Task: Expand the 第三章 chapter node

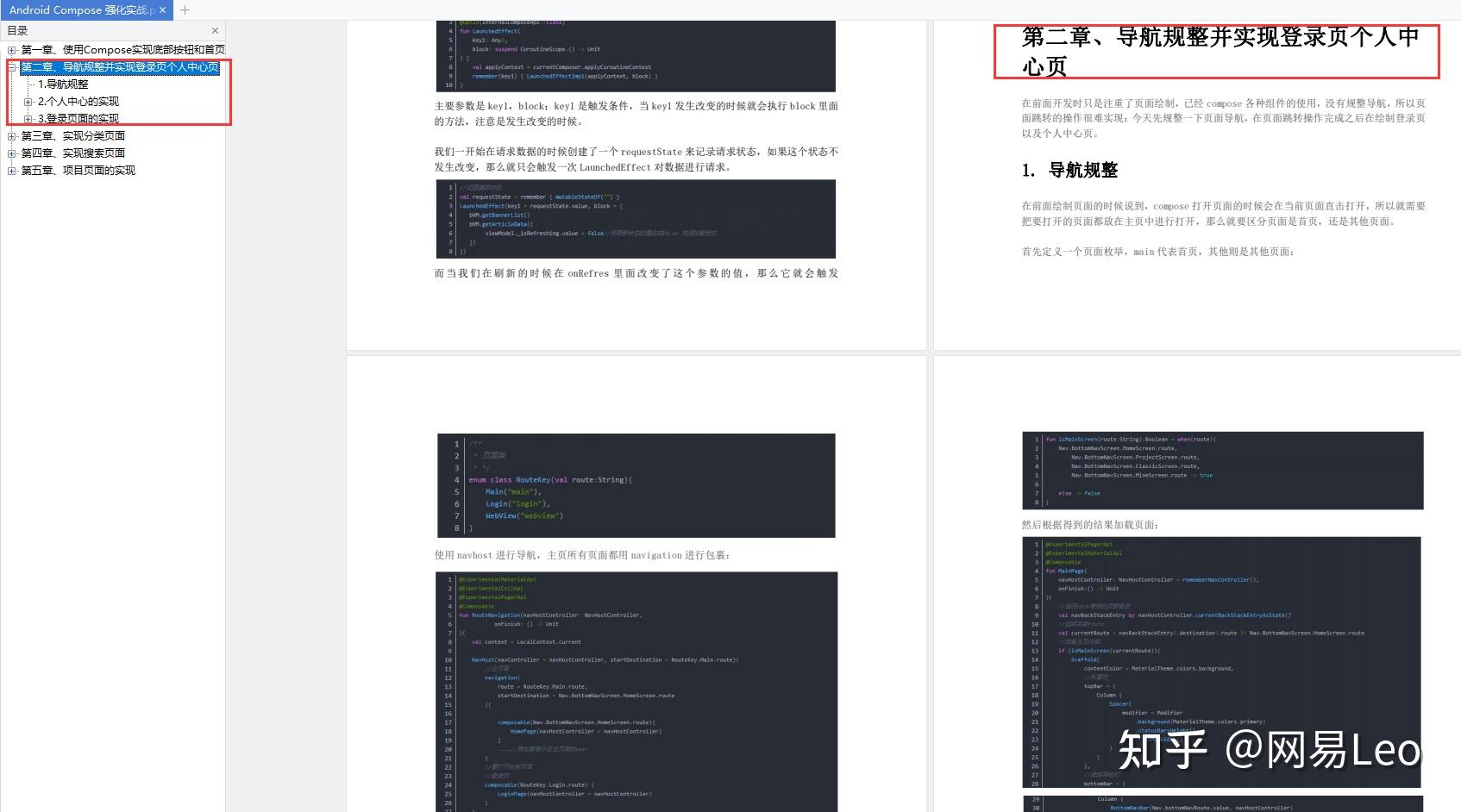Action: 11,135
